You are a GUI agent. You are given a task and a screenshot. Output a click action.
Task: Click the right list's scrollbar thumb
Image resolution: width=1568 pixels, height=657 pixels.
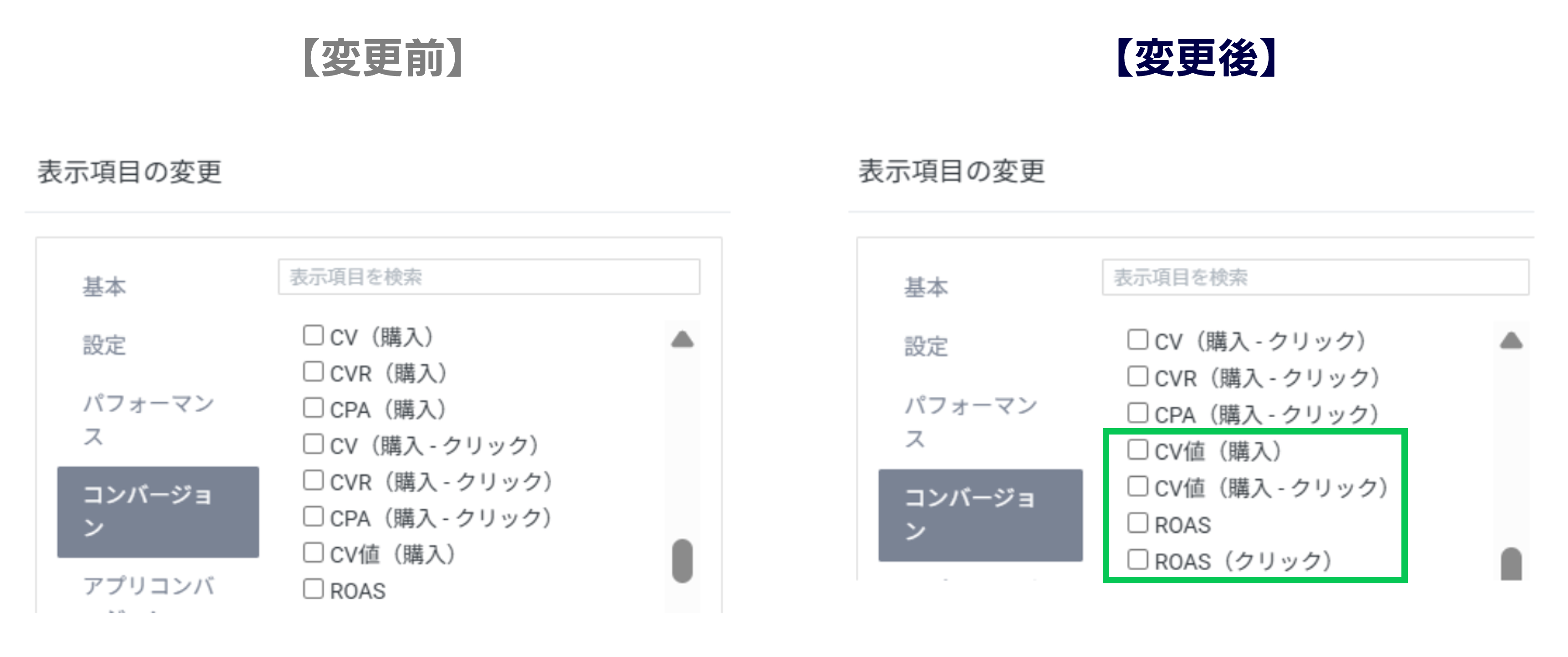point(1511,566)
